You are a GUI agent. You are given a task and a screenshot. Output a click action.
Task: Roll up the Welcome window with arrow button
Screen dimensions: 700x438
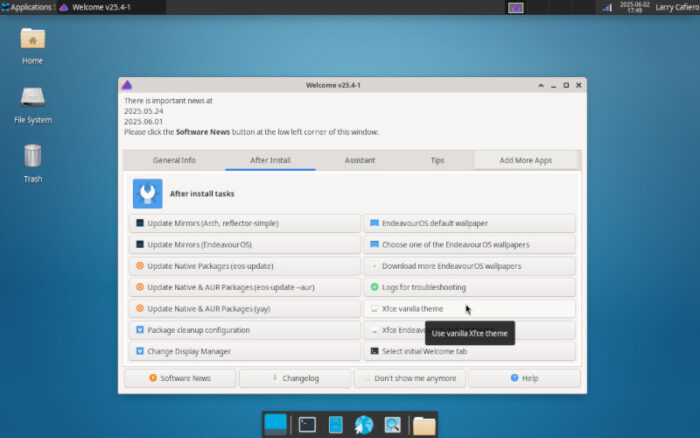point(541,85)
